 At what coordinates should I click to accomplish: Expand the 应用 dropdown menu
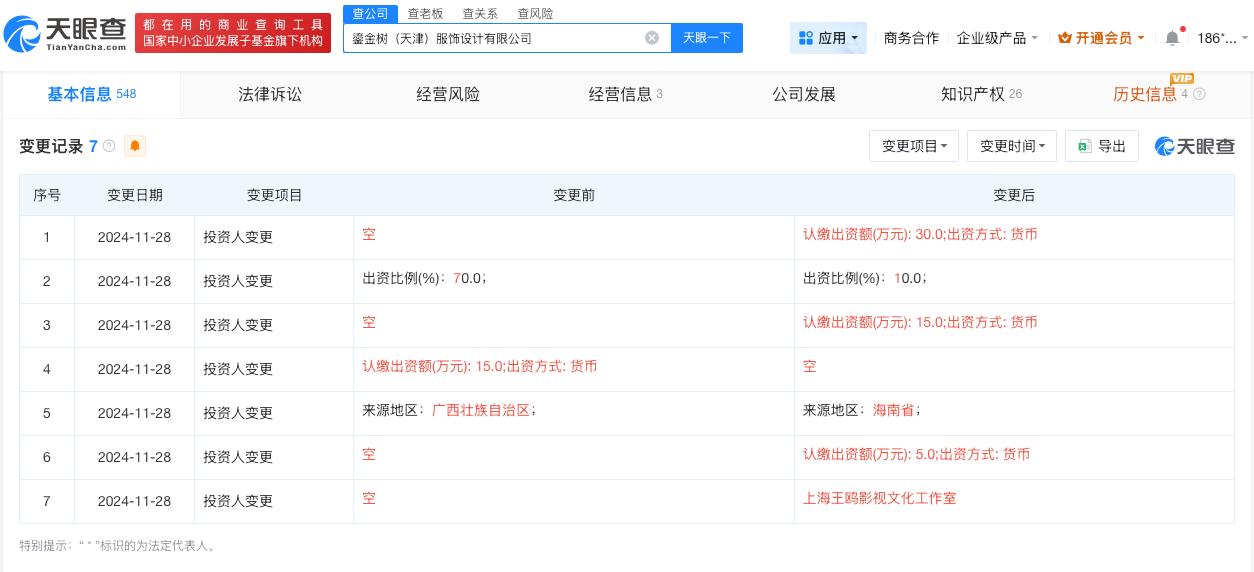tap(828, 38)
